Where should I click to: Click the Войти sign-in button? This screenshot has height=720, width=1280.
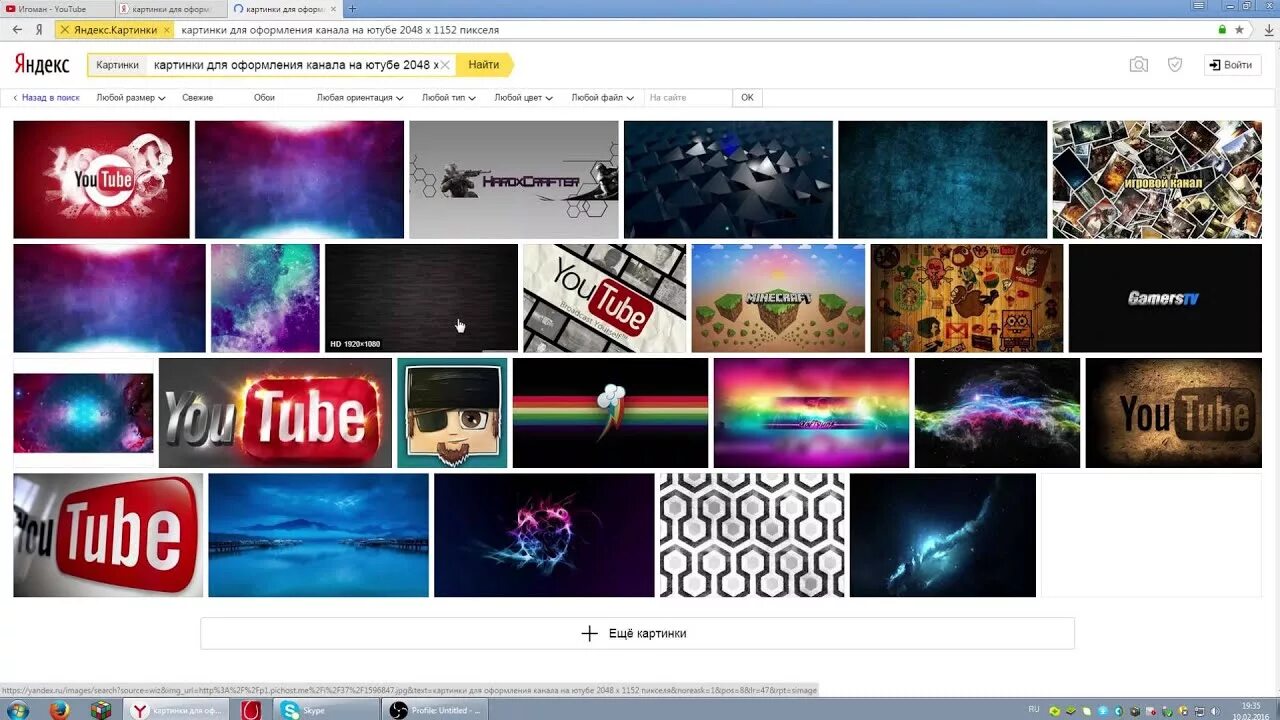point(1232,64)
